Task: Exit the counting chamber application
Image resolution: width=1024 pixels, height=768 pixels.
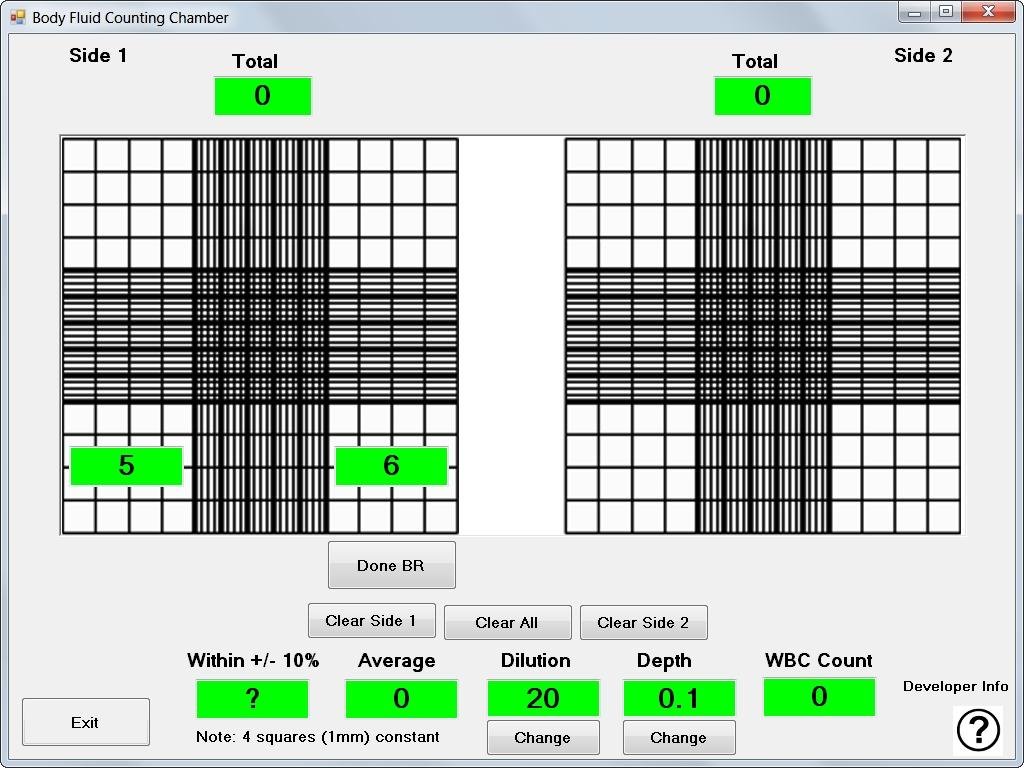Action: coord(86,722)
